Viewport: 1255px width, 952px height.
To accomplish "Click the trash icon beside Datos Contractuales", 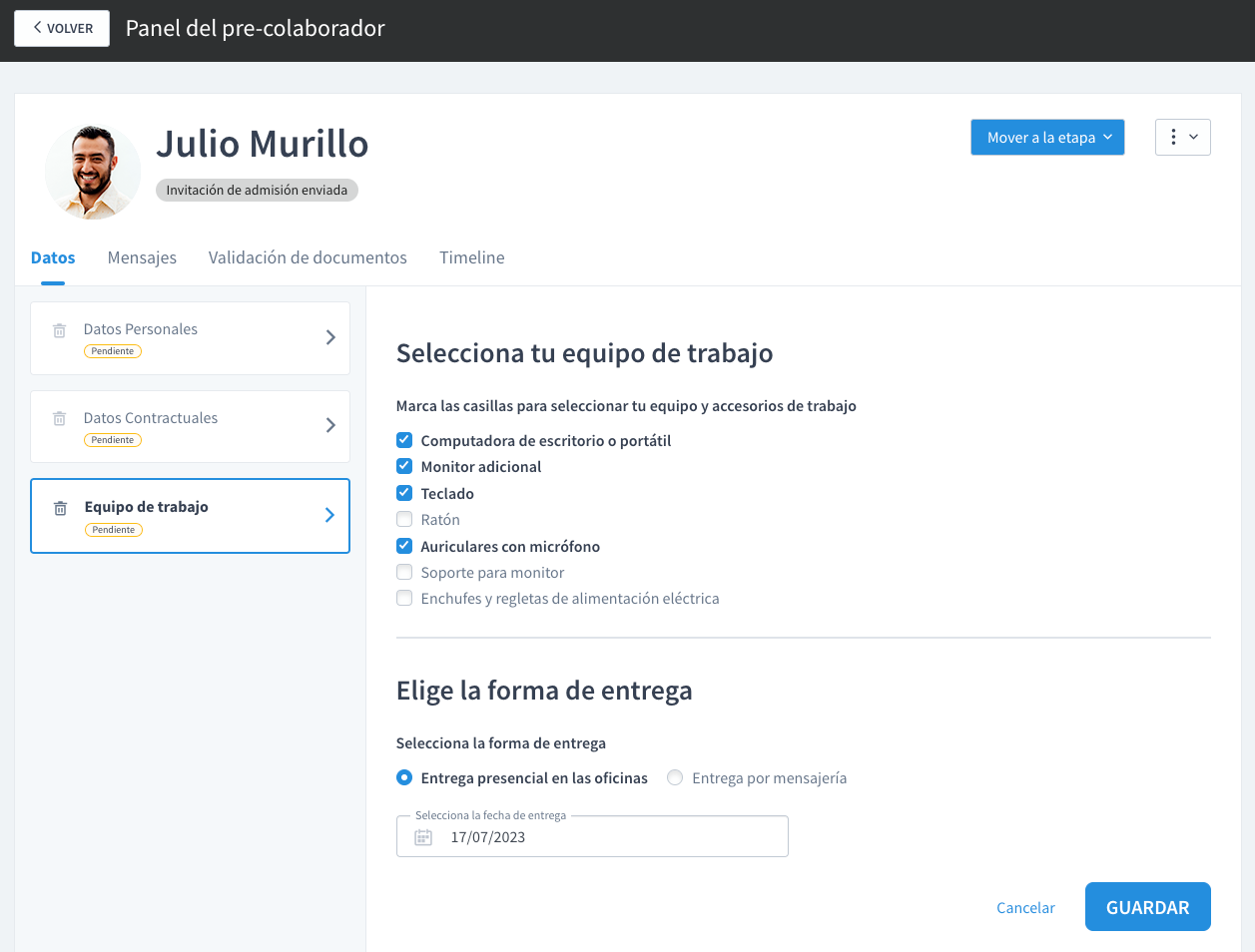I will (60, 419).
